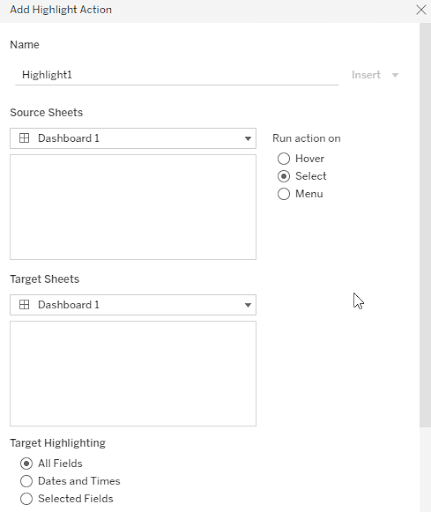Choose All Fields target highlighting
Viewport: 431px width, 512px height.
[26, 463]
